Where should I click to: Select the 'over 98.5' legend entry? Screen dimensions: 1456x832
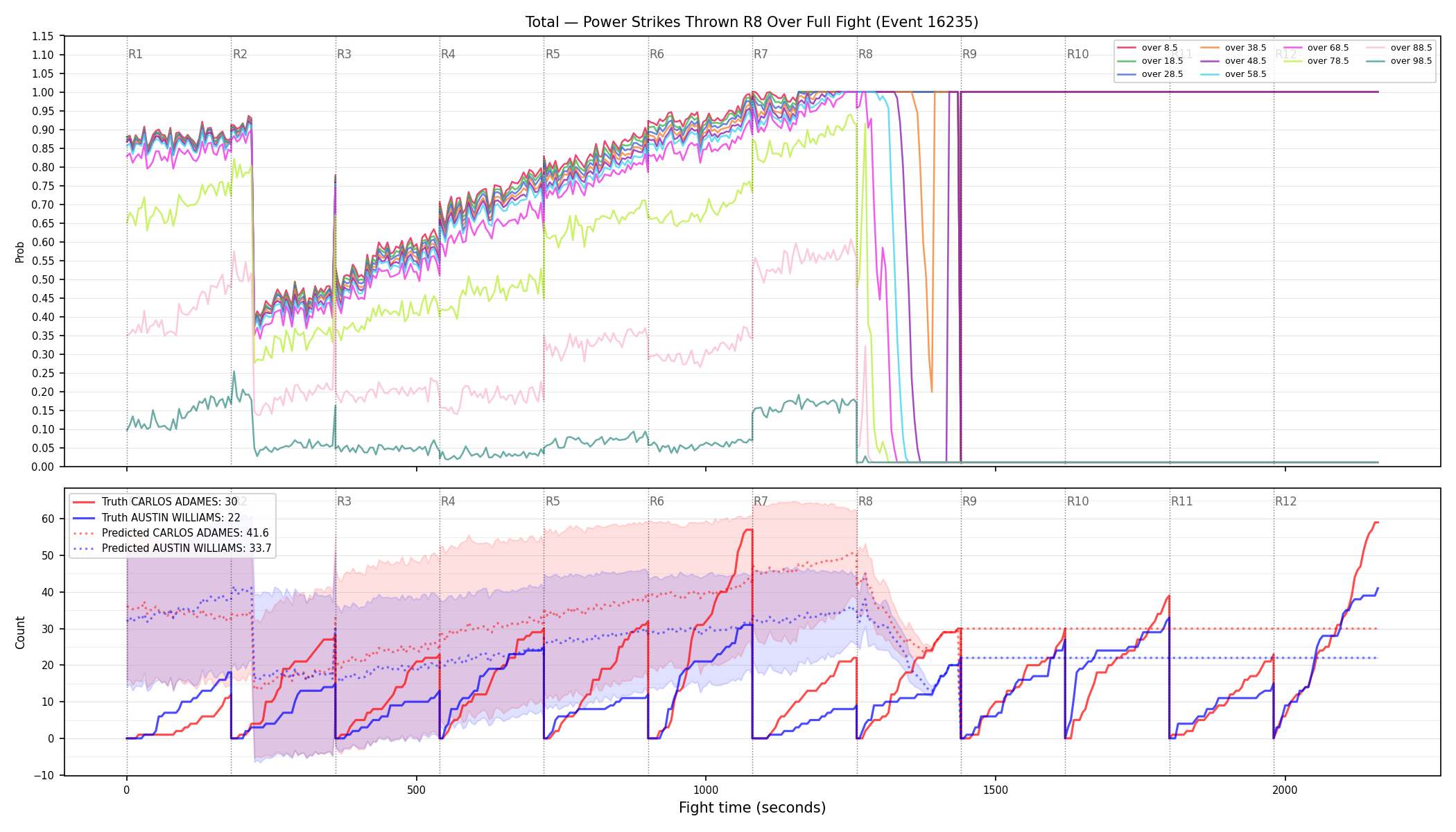point(1399,61)
